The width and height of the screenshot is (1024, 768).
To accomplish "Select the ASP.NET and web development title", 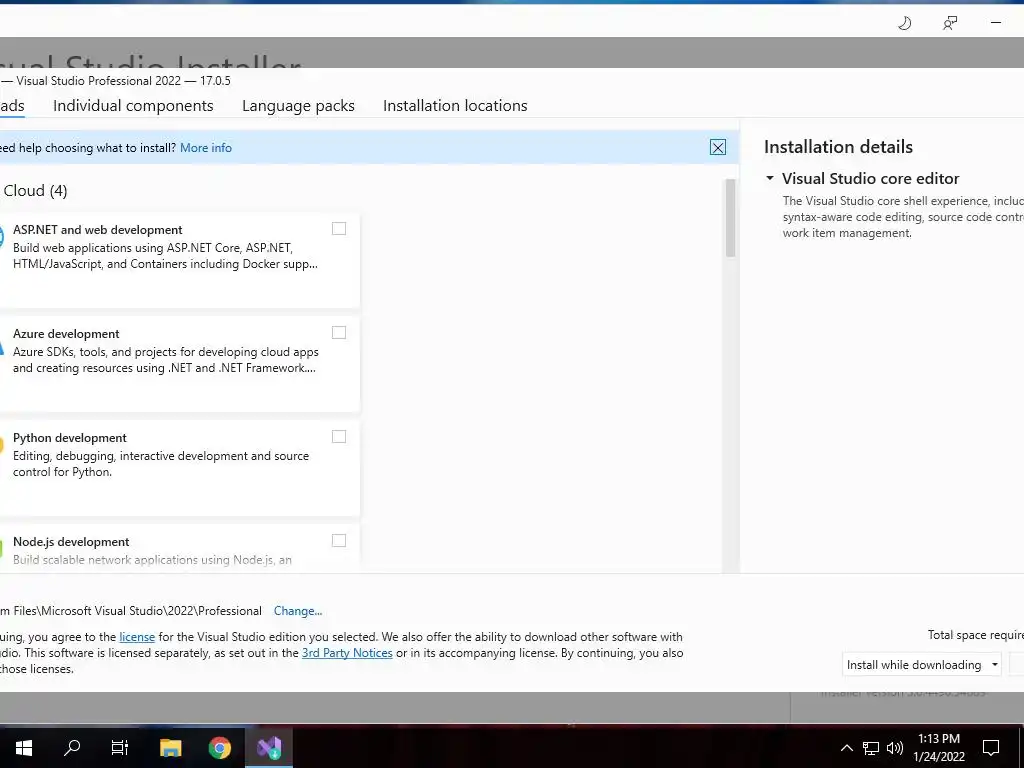I will point(98,230).
